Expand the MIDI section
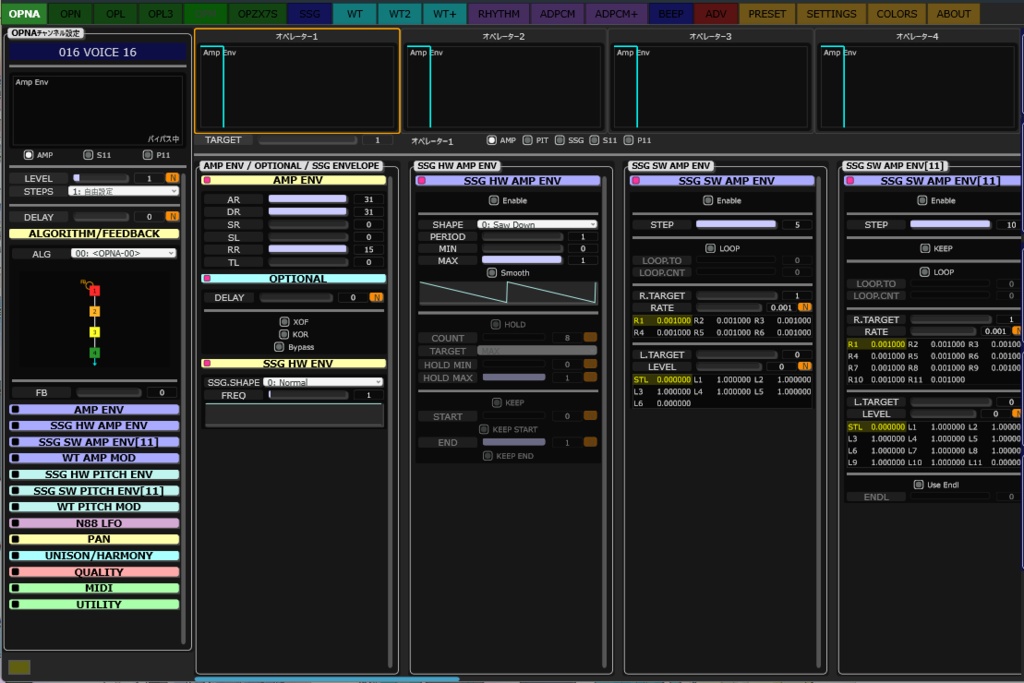The image size is (1024, 683). (x=95, y=588)
